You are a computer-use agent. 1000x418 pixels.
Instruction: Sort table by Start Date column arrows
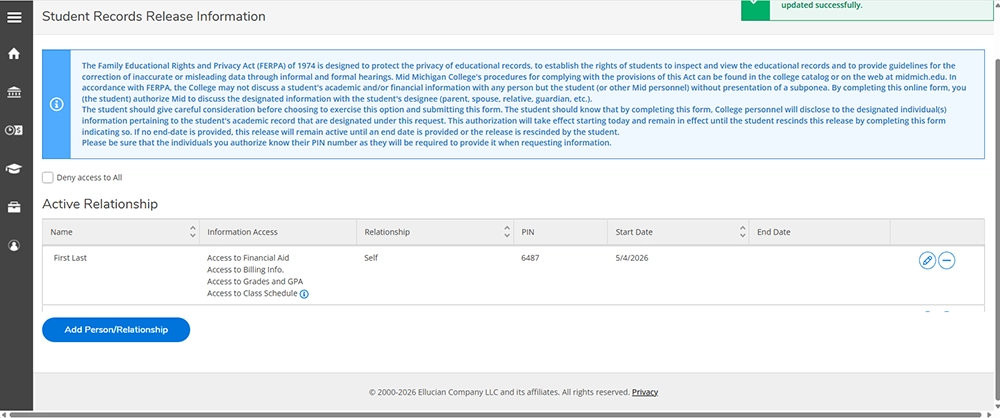pos(742,232)
